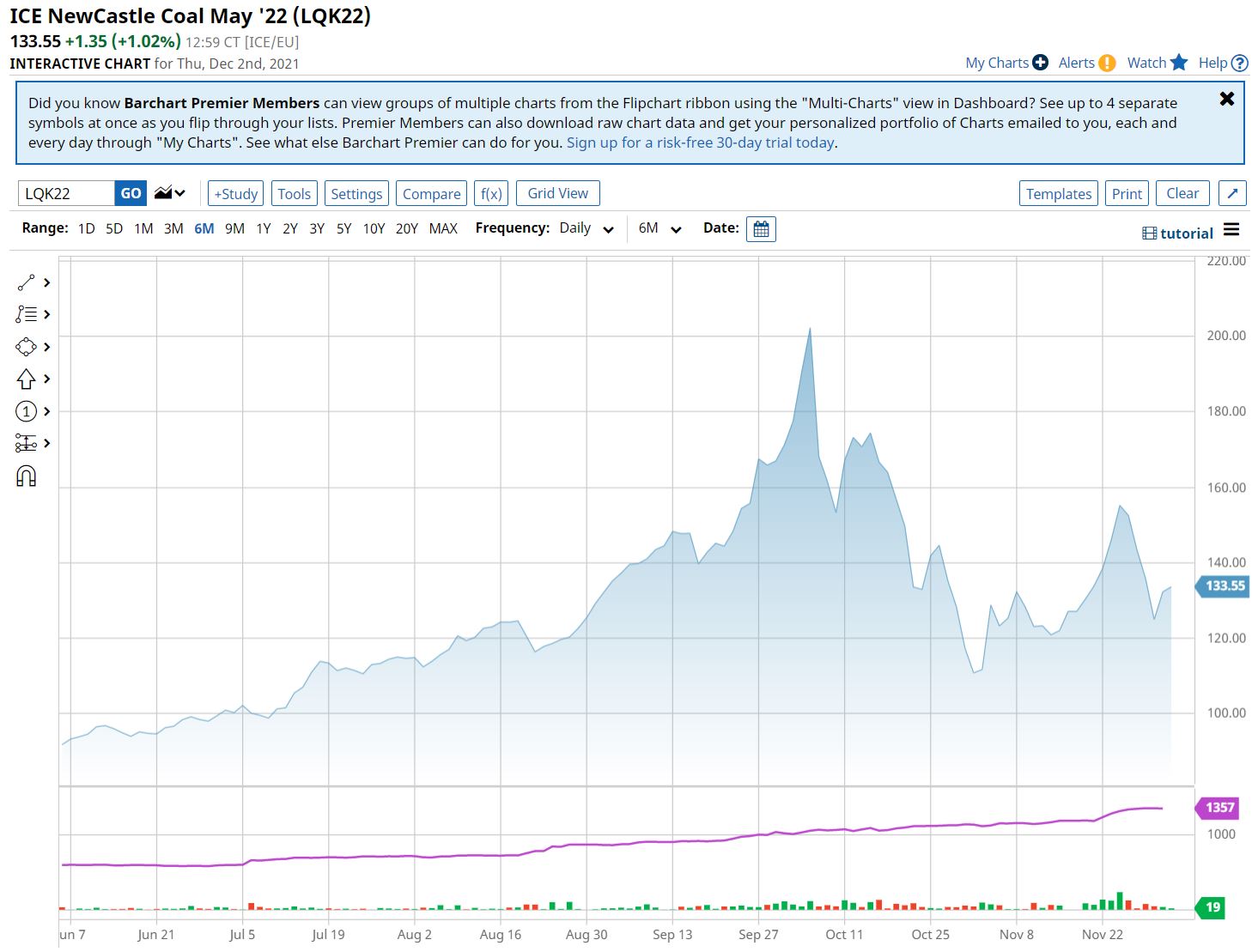Image resolution: width=1258 pixels, height=952 pixels.
Task: Select the 5D range
Action: (114, 228)
